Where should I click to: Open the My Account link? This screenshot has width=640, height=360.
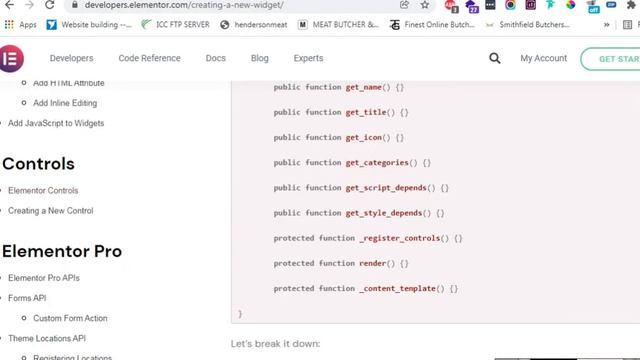click(x=543, y=58)
